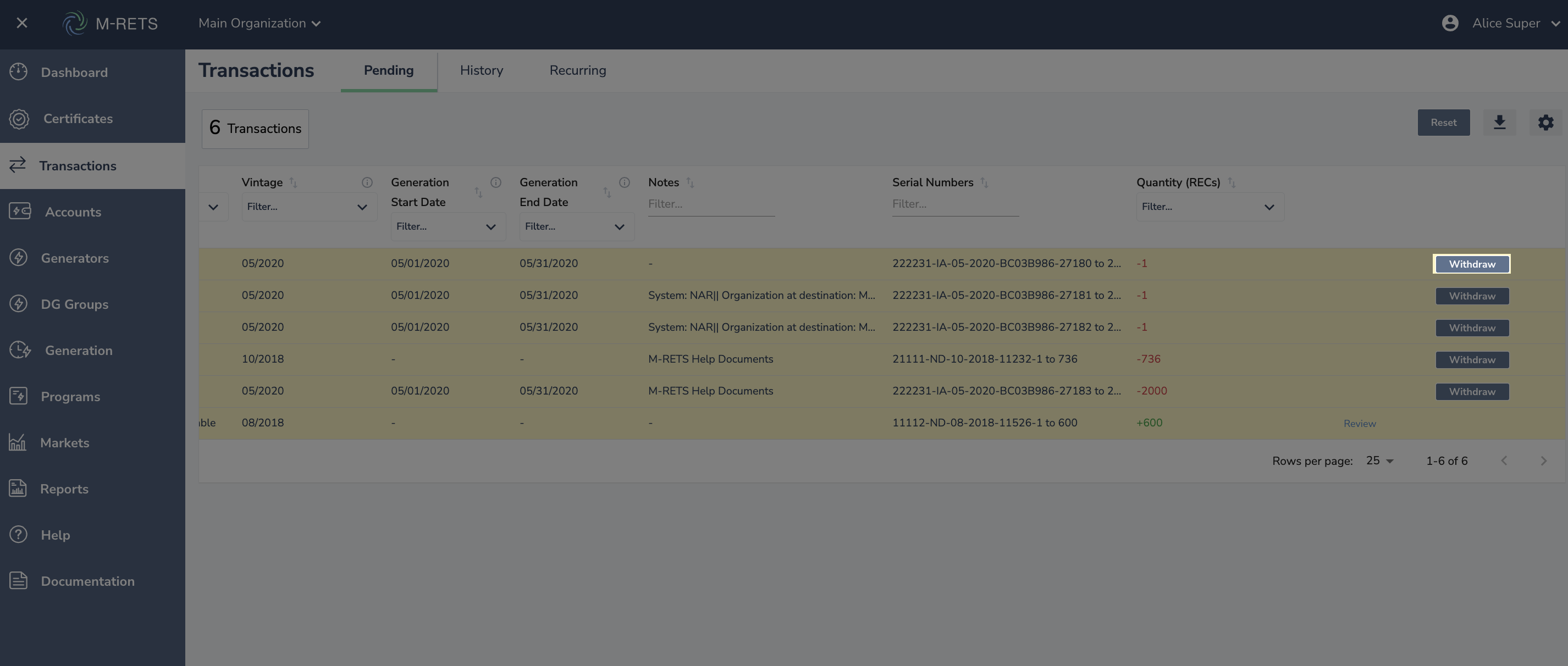This screenshot has width=1568, height=666.
Task: Close sidebar with the X icon
Action: tap(22, 23)
